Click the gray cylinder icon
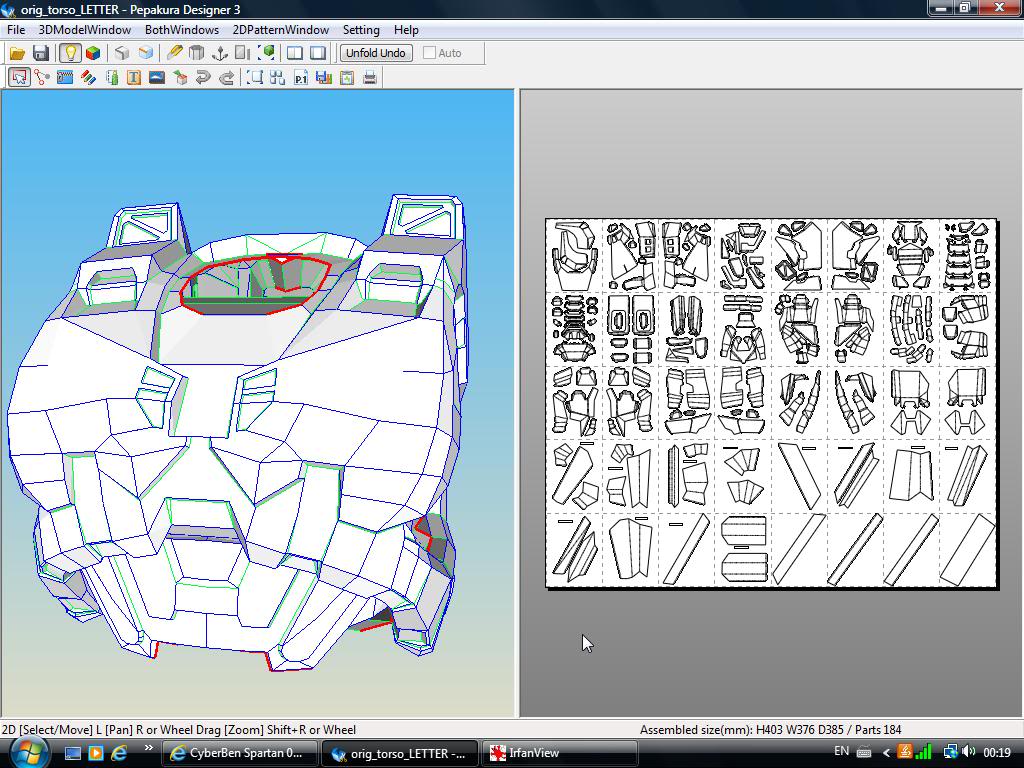This screenshot has height=768, width=1024. [197, 53]
